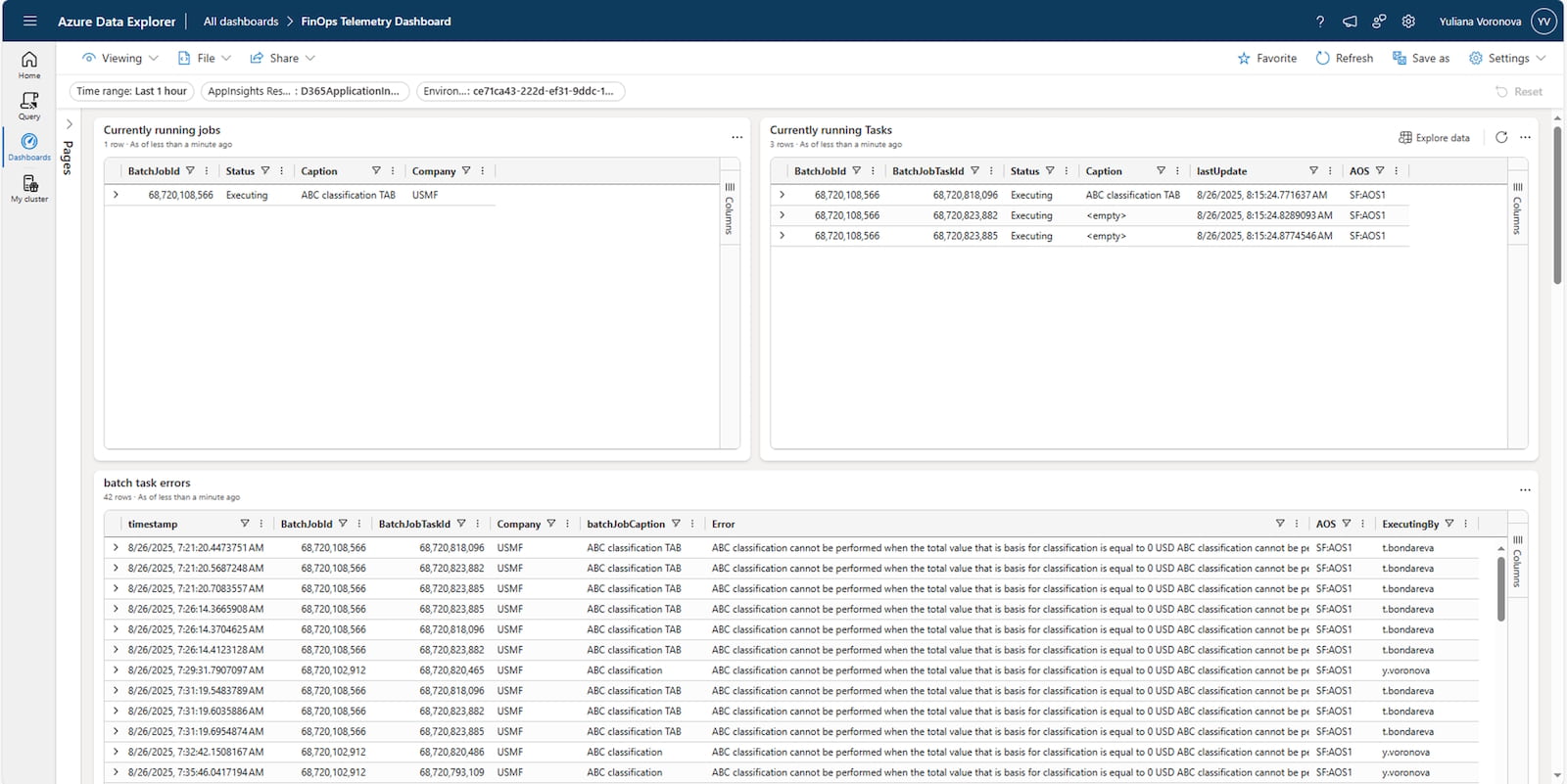1567x784 pixels.
Task: Toggle Columns panel in Currently running Tasks
Action: point(1517,208)
